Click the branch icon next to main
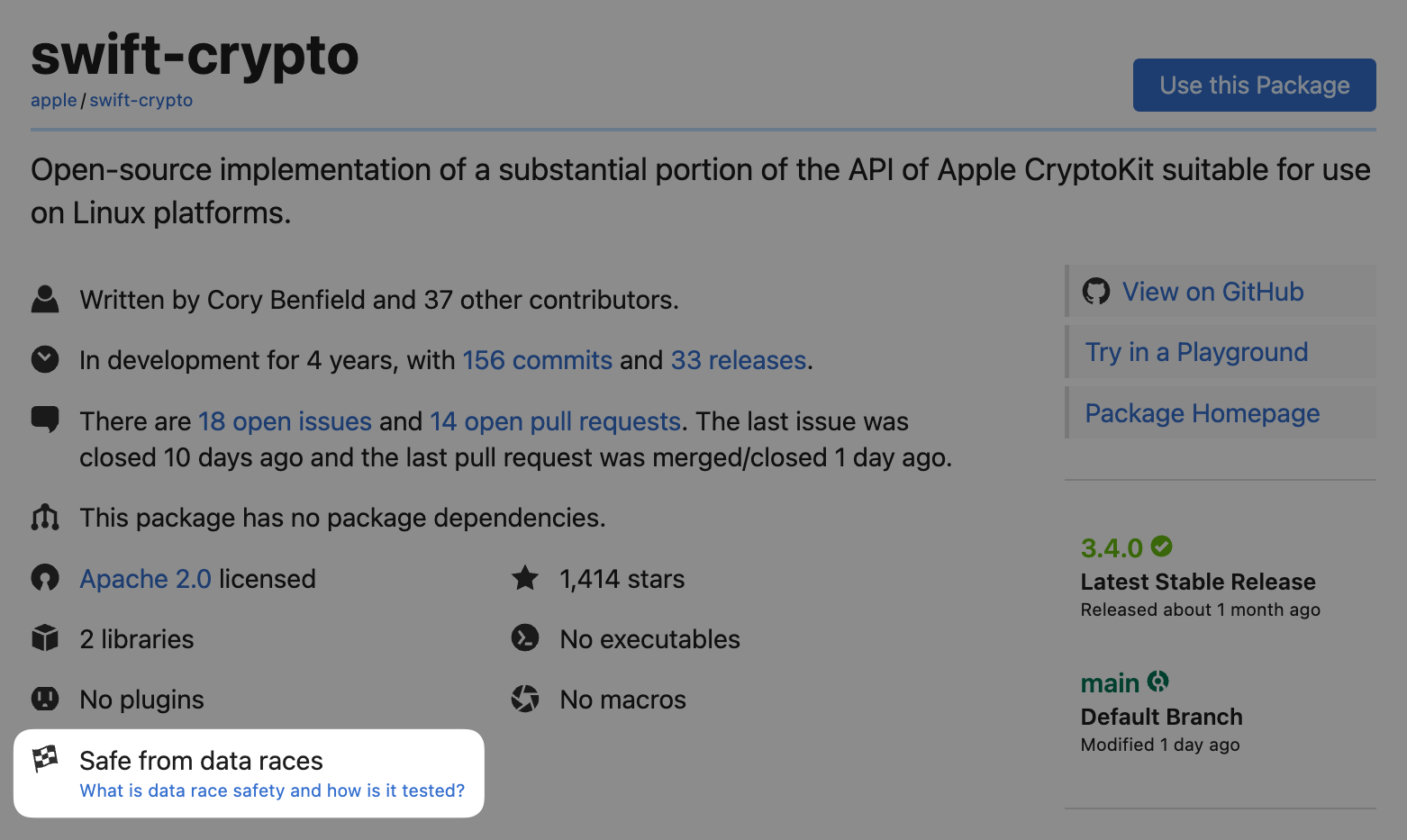Viewport: 1407px width, 840px height. pyautogui.click(x=1158, y=682)
